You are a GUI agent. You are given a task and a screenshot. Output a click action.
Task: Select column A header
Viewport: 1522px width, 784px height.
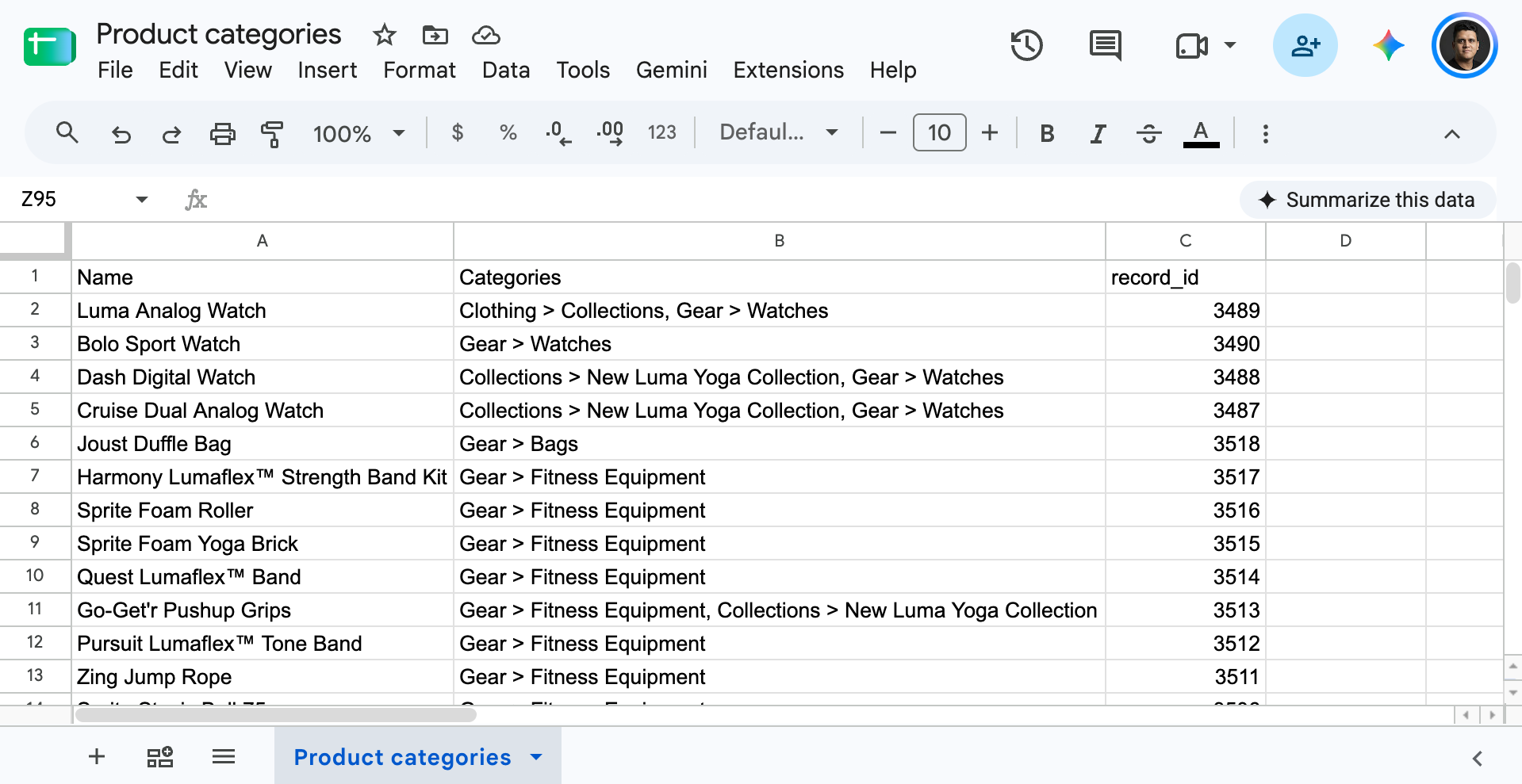click(x=263, y=241)
